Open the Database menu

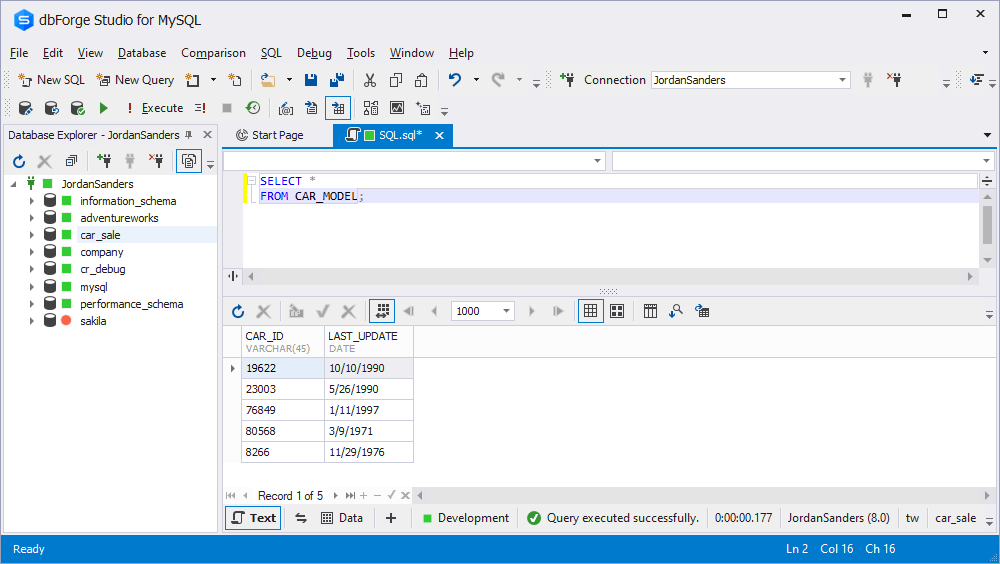point(142,53)
